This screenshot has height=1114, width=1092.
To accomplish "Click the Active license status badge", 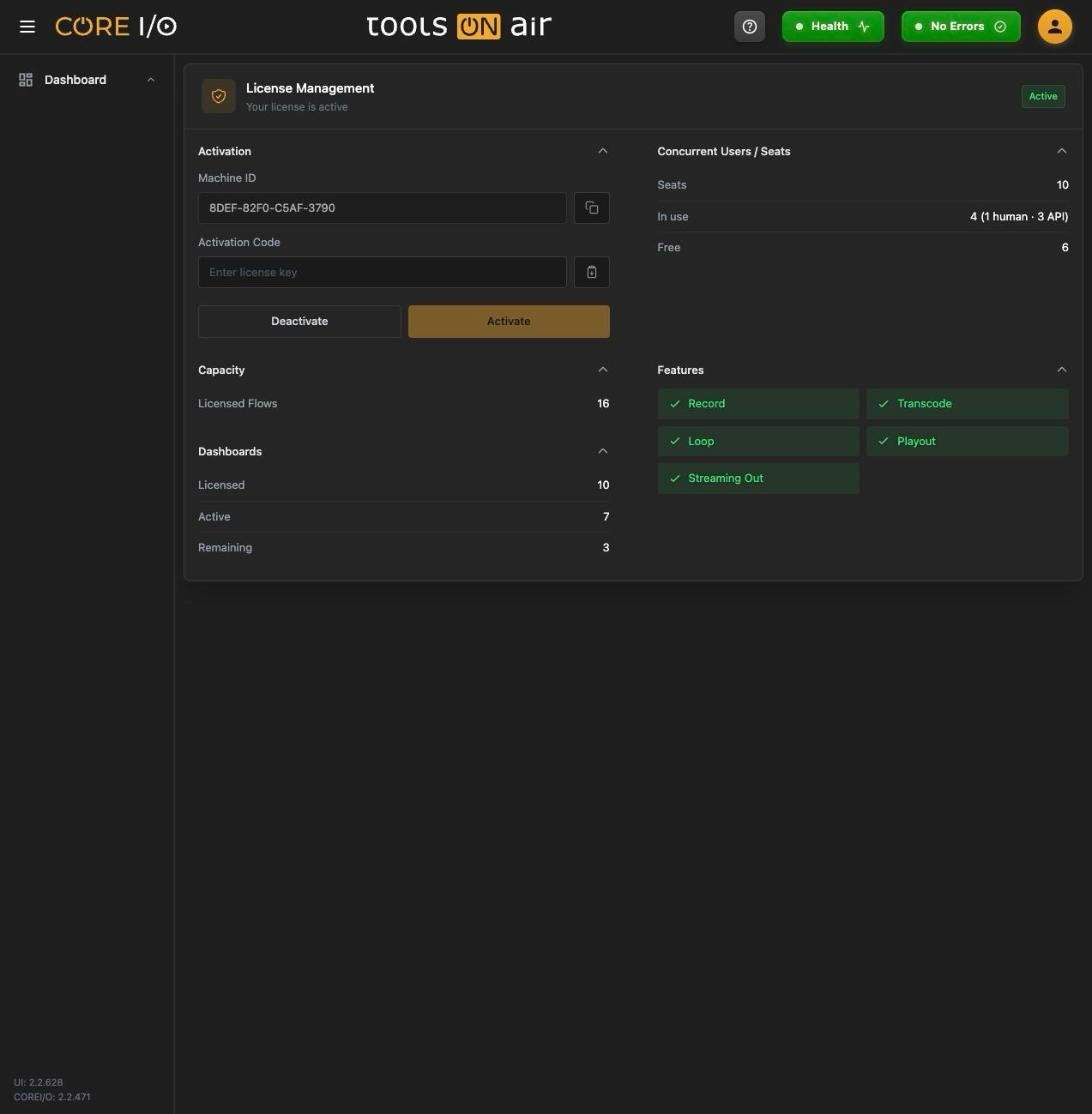I will [1042, 97].
